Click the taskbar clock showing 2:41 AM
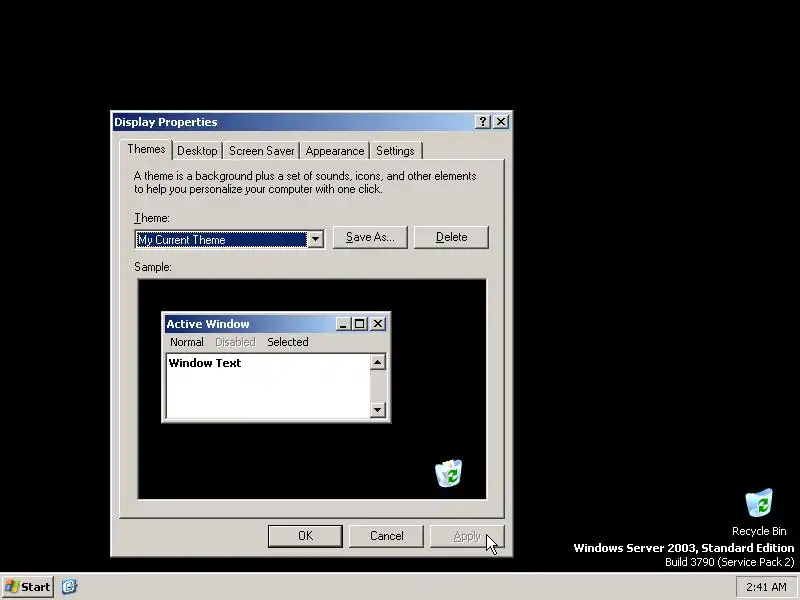This screenshot has width=800, height=600. (766, 587)
